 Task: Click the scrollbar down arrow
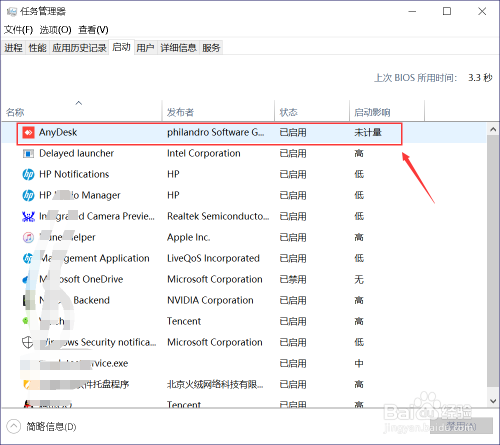pyautogui.click(x=493, y=401)
